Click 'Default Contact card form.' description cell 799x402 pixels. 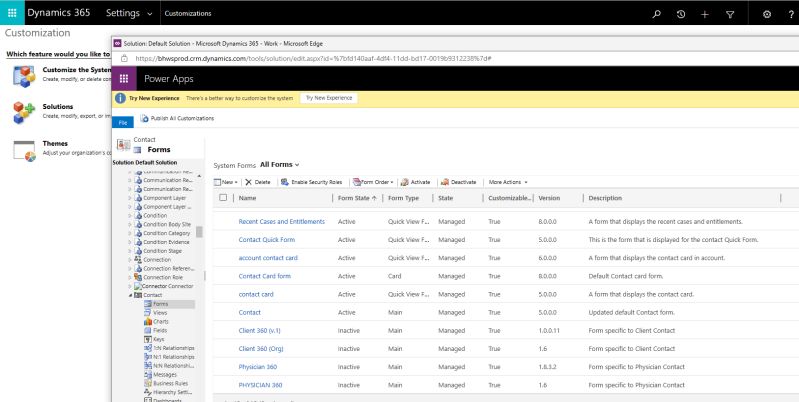[x=626, y=276]
